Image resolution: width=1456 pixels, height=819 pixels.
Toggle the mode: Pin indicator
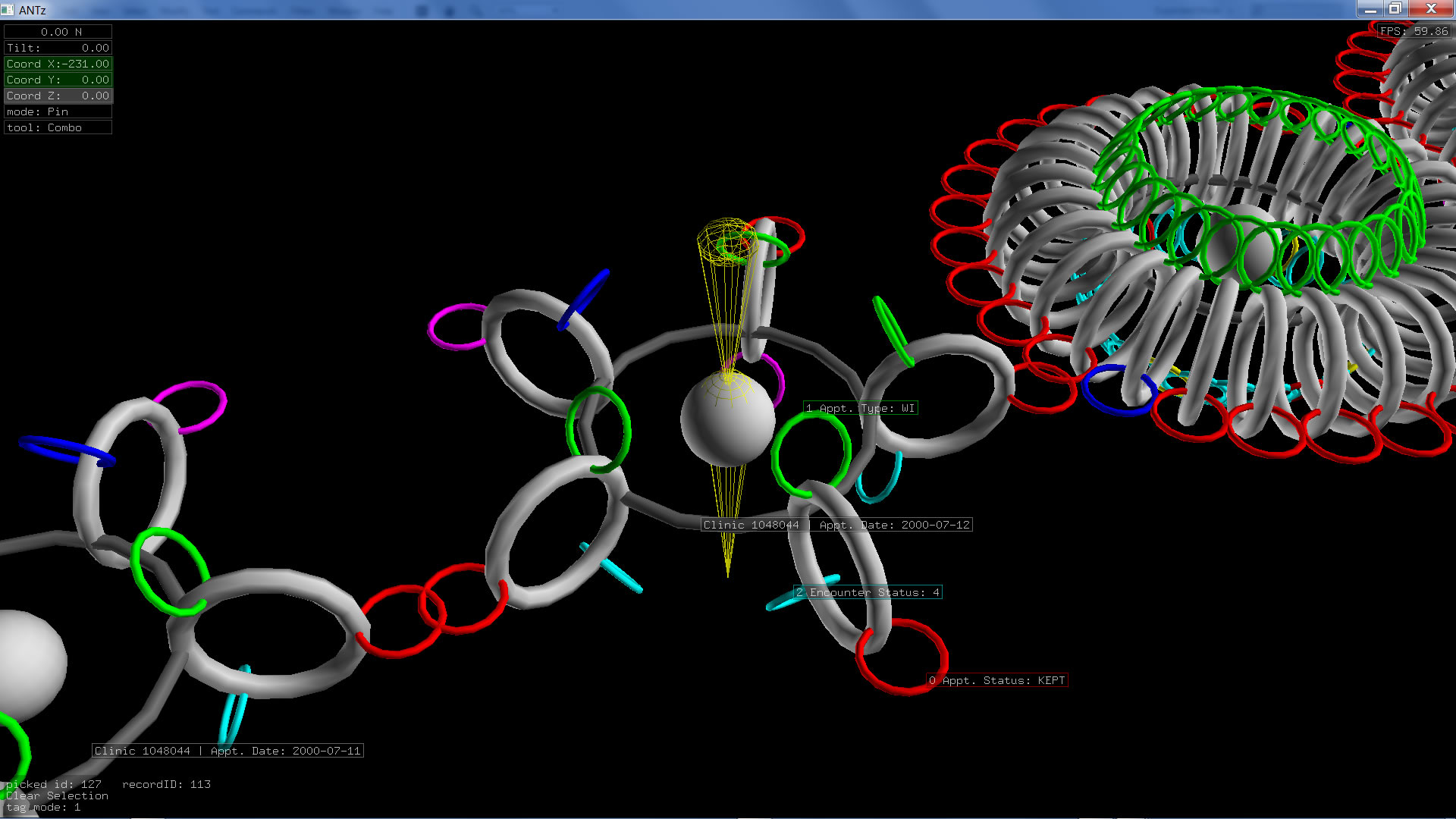tap(58, 111)
